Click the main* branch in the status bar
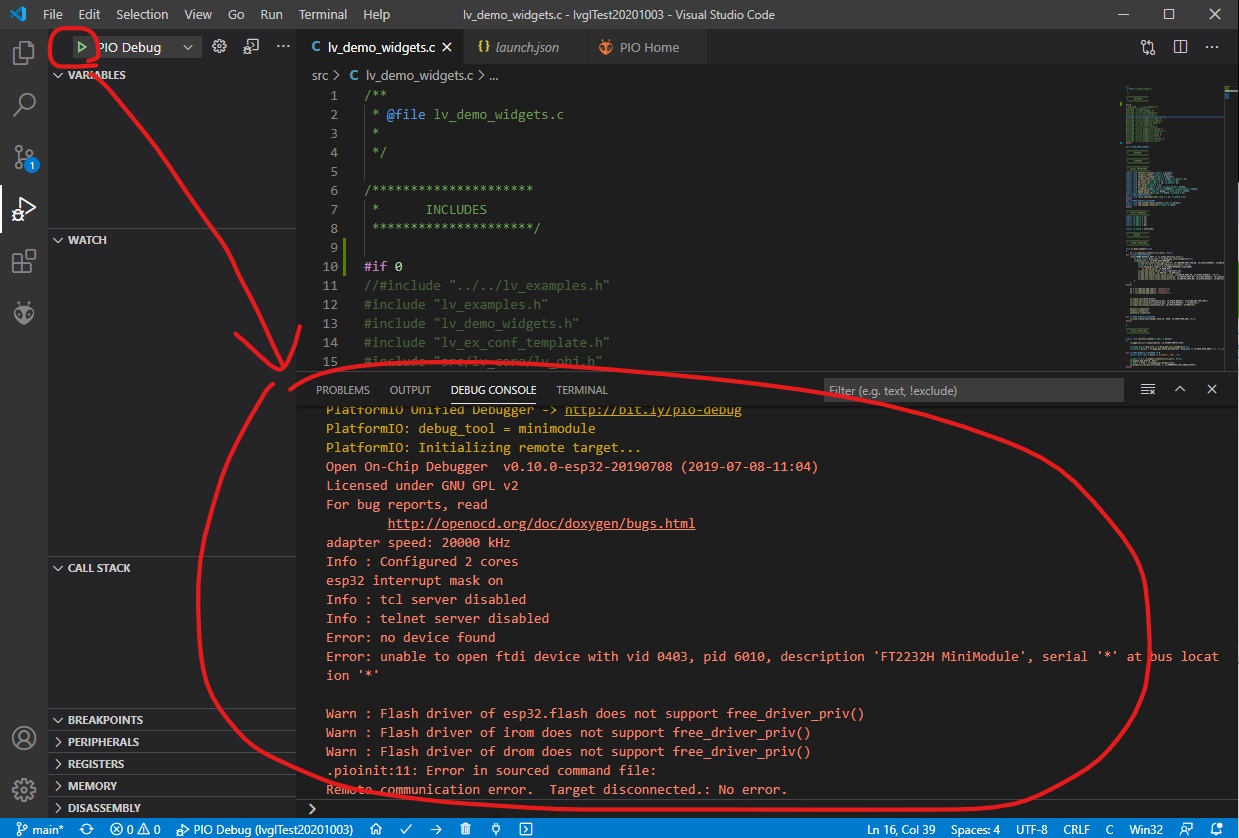The image size is (1239, 838). point(40,829)
